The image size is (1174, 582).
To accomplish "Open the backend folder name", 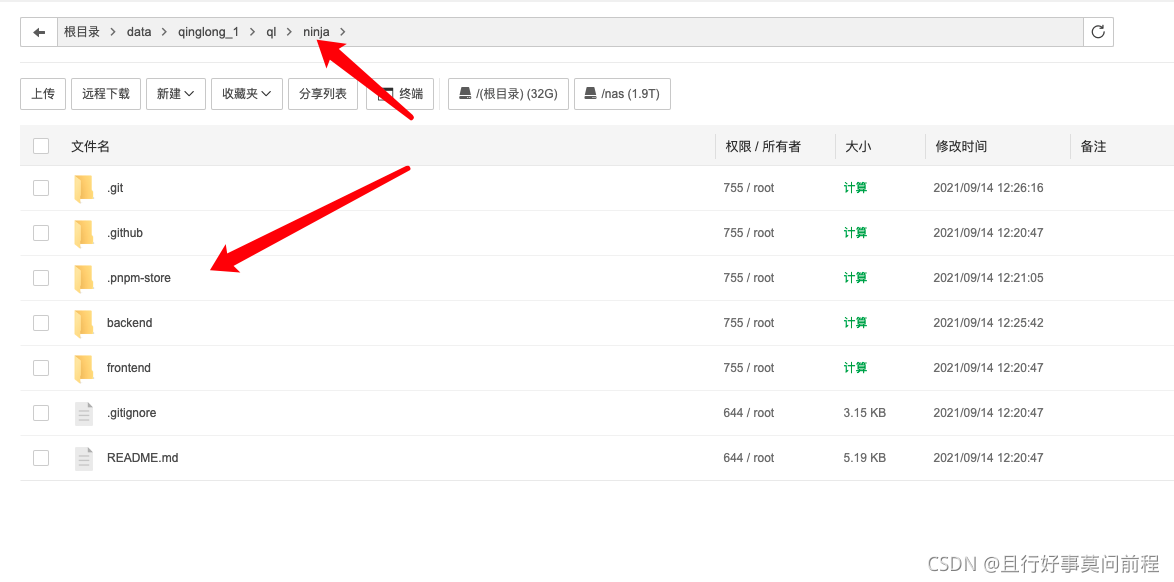I will tap(130, 323).
